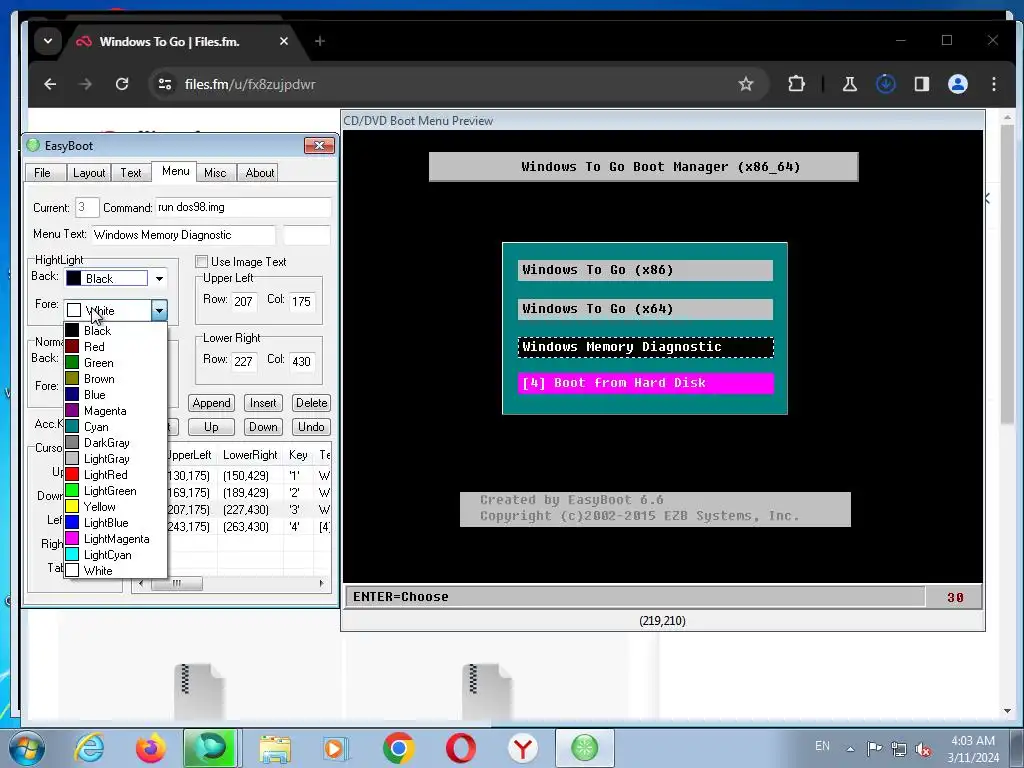Open Windows Explorer folder on taskbar
This screenshot has width=1024, height=768.
click(275, 748)
